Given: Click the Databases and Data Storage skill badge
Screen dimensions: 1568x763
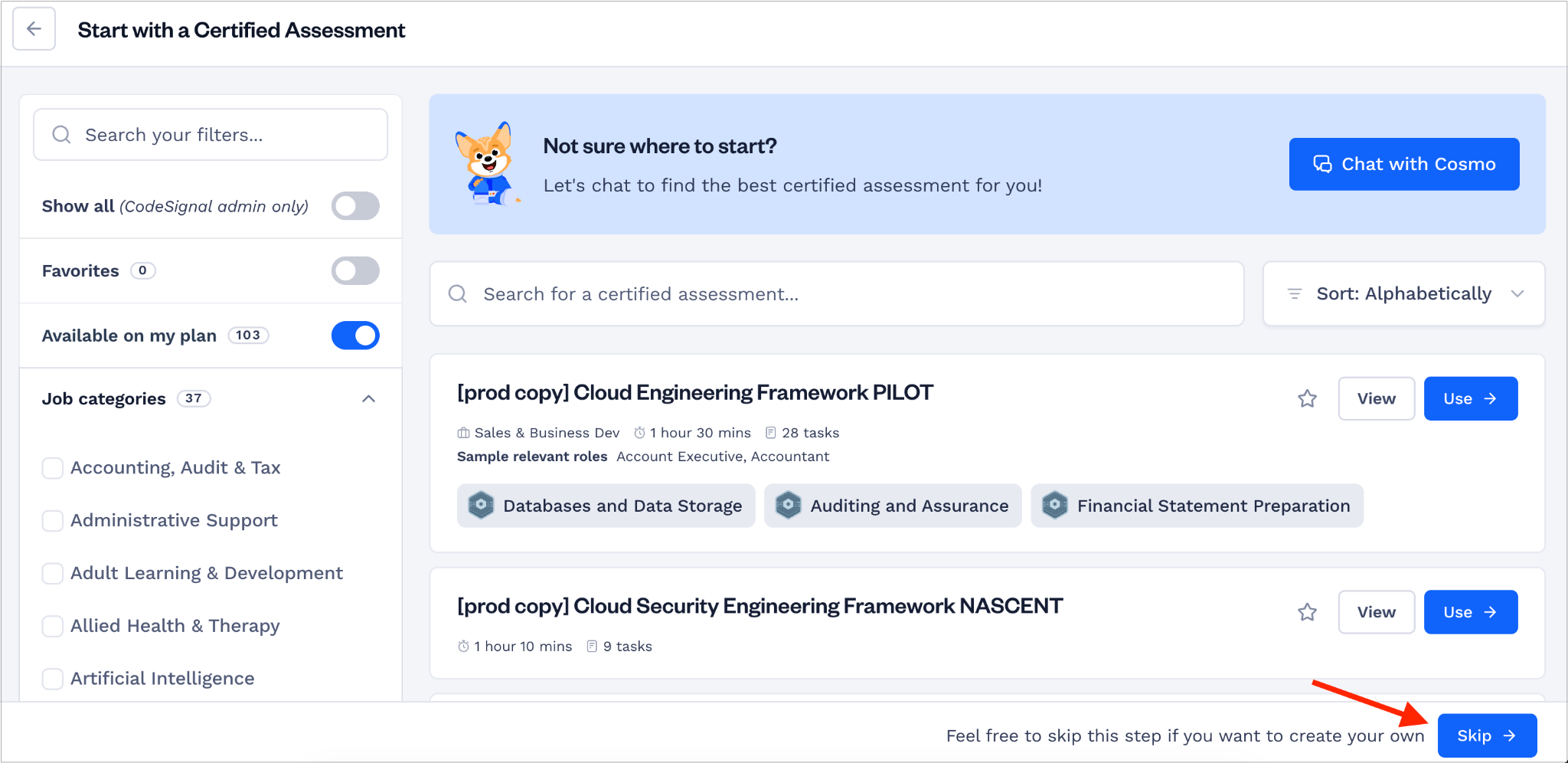Looking at the screenshot, I should (606, 506).
